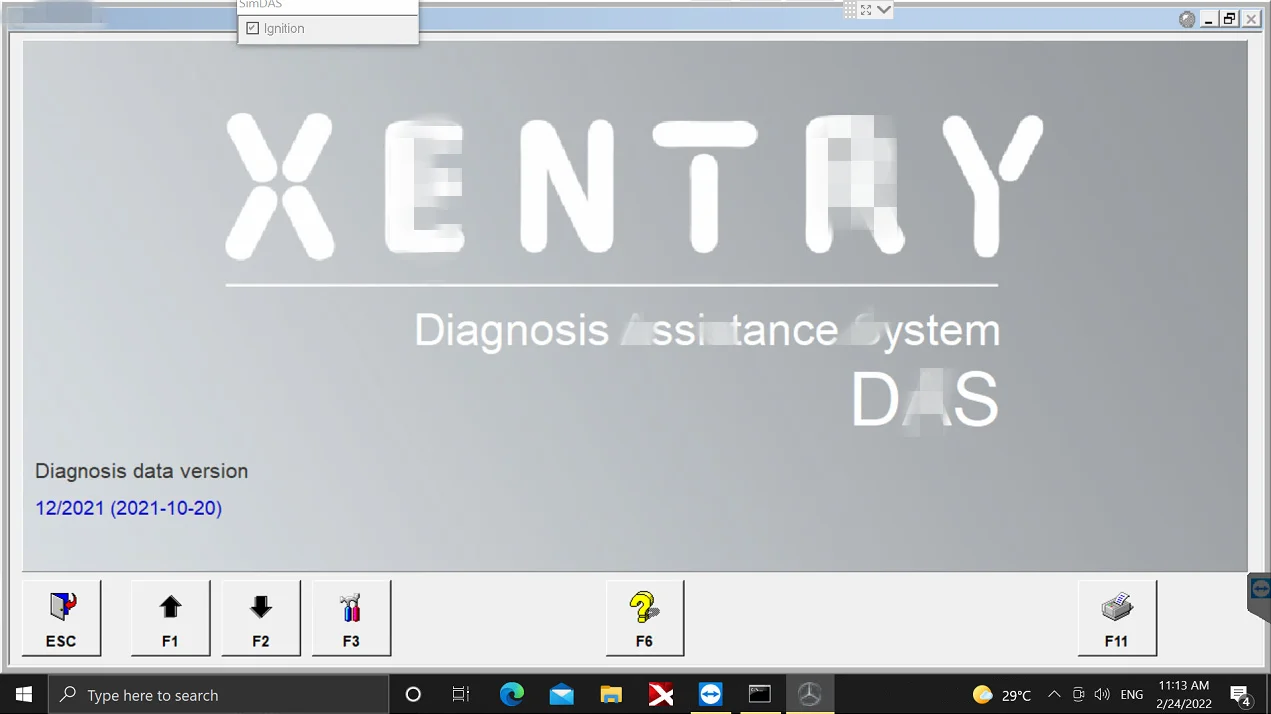Click the weather 29°C widget
Screen dimensions: 1271x714
1002,694
